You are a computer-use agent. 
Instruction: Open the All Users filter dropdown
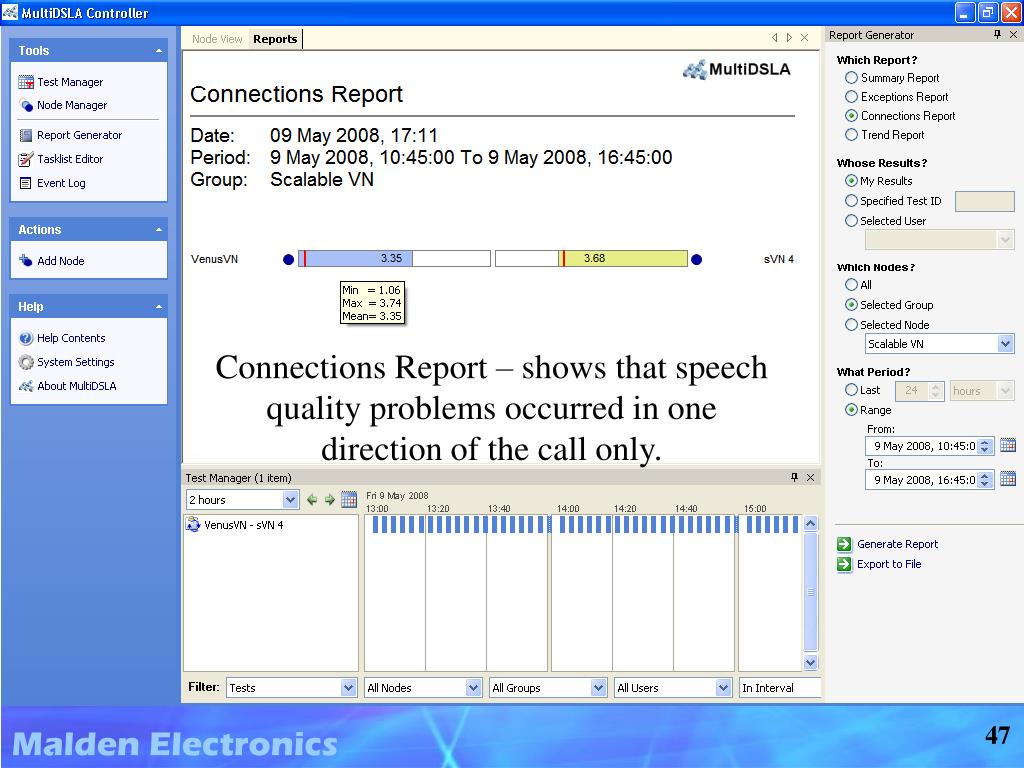(723, 688)
